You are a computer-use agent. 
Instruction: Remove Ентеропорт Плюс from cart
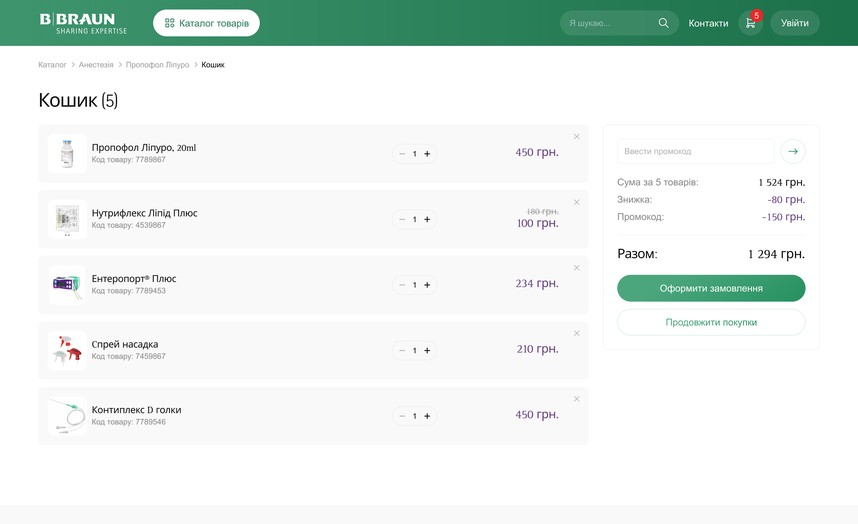pyautogui.click(x=576, y=268)
